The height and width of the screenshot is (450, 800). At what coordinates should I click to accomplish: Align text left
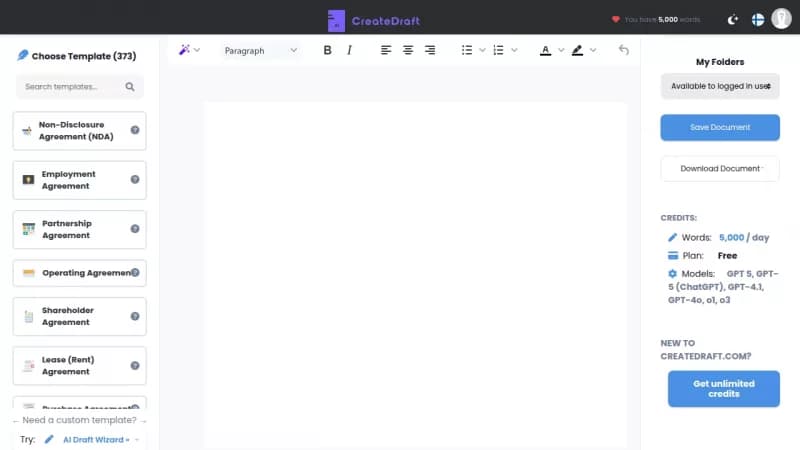pyautogui.click(x=386, y=50)
